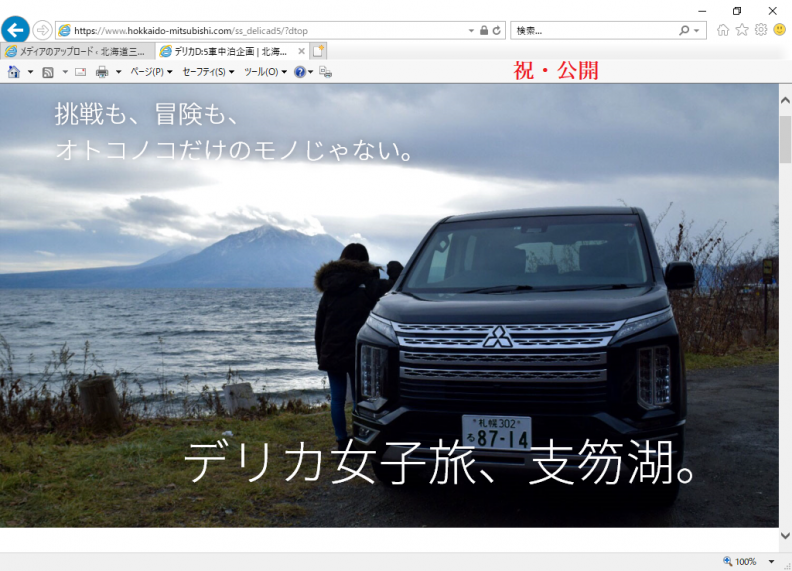Print the page with printer icon
This screenshot has width=792, height=571.
[x=102, y=72]
